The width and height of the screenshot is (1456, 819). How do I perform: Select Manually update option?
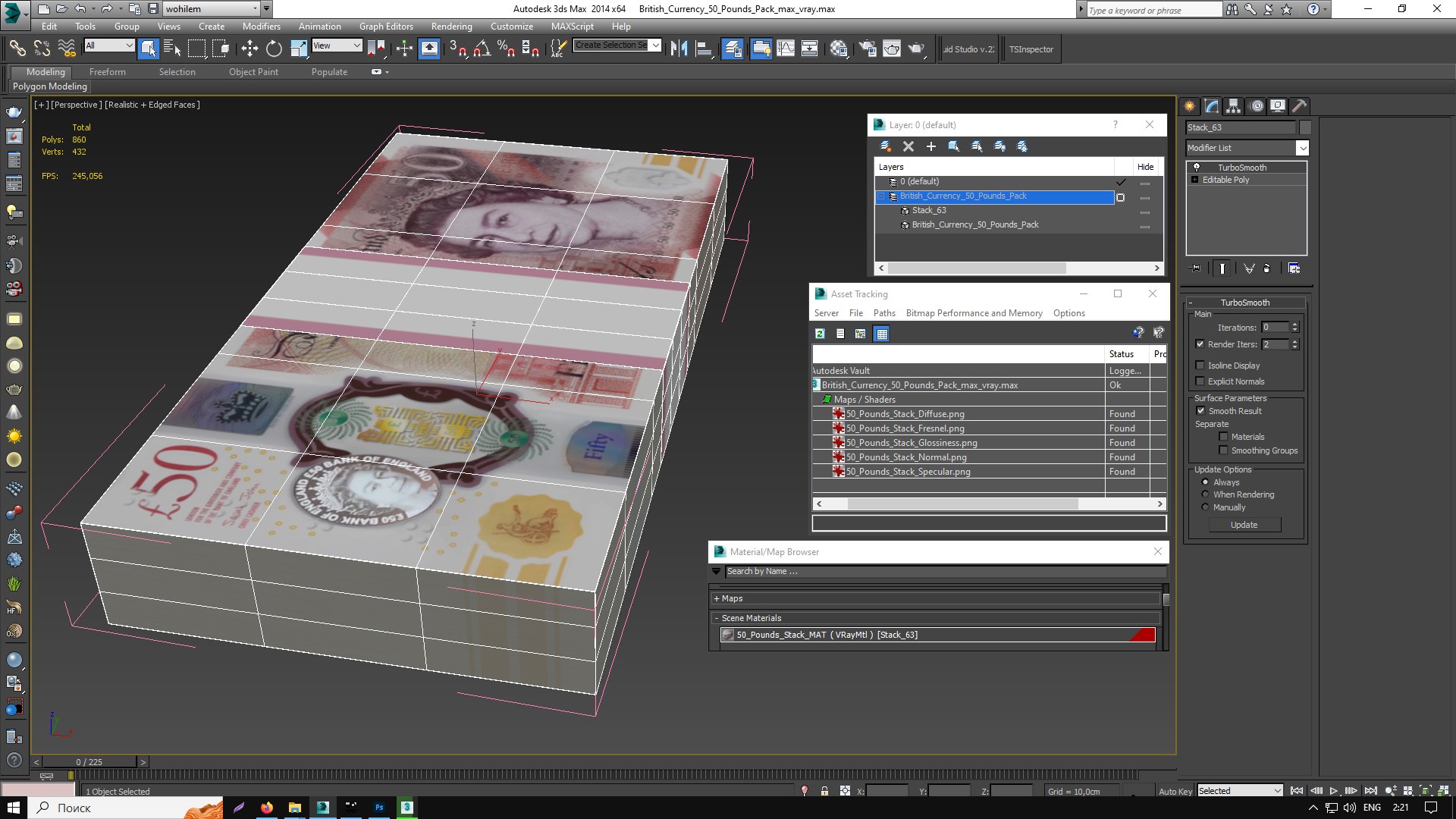point(1205,507)
